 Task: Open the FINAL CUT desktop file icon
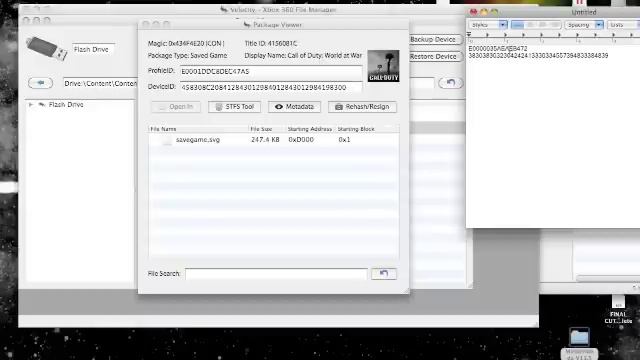pyautogui.click(x=618, y=309)
